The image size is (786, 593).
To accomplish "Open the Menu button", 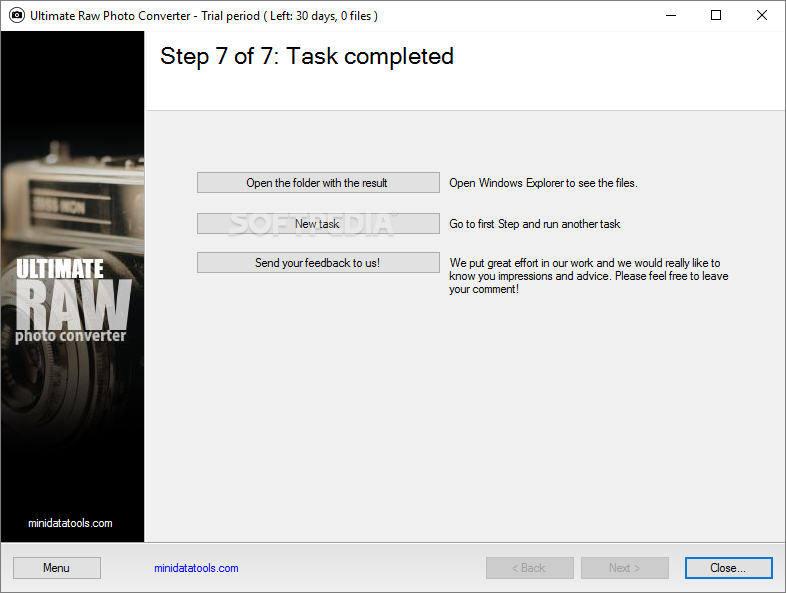I will point(57,568).
